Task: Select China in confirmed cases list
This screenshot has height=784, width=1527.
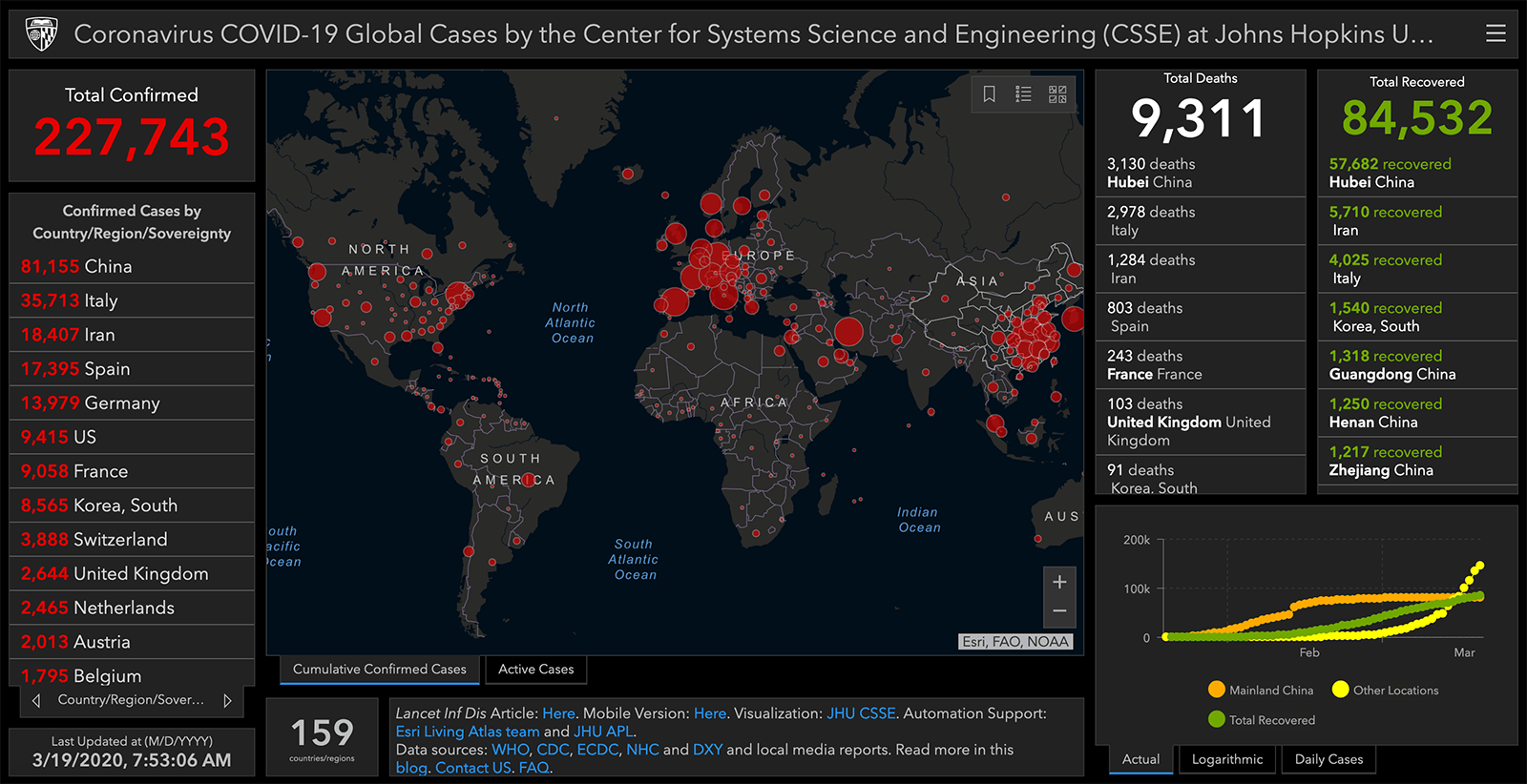Action: tap(132, 266)
